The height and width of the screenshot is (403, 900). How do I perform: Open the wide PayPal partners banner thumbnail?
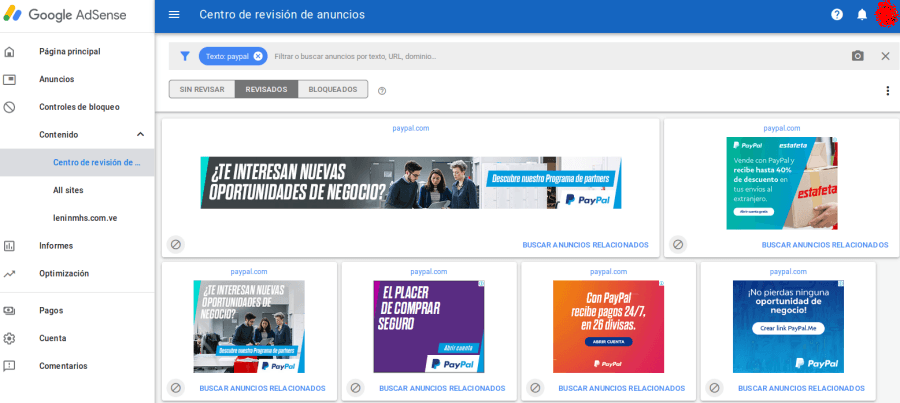[411, 183]
